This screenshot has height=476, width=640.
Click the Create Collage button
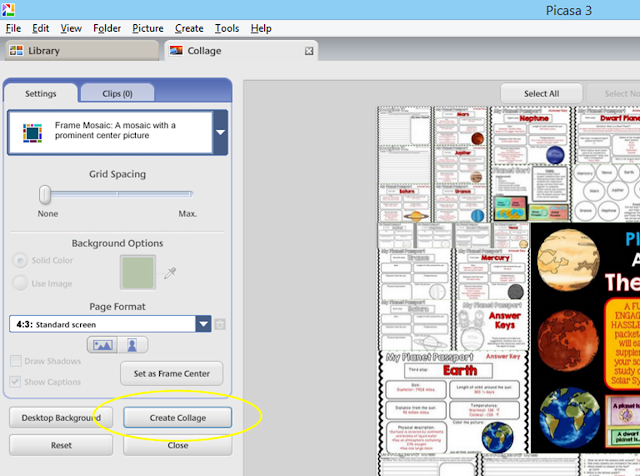(x=178, y=418)
